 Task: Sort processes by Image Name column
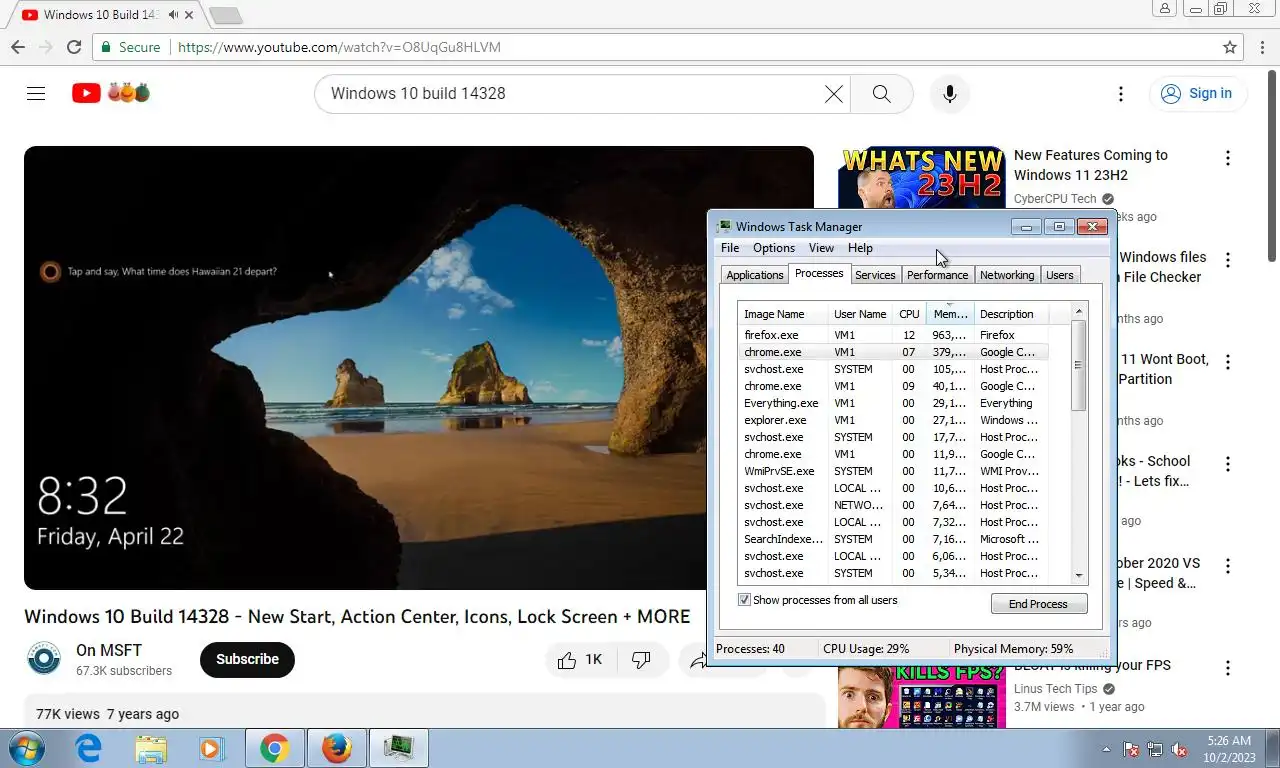(784, 314)
